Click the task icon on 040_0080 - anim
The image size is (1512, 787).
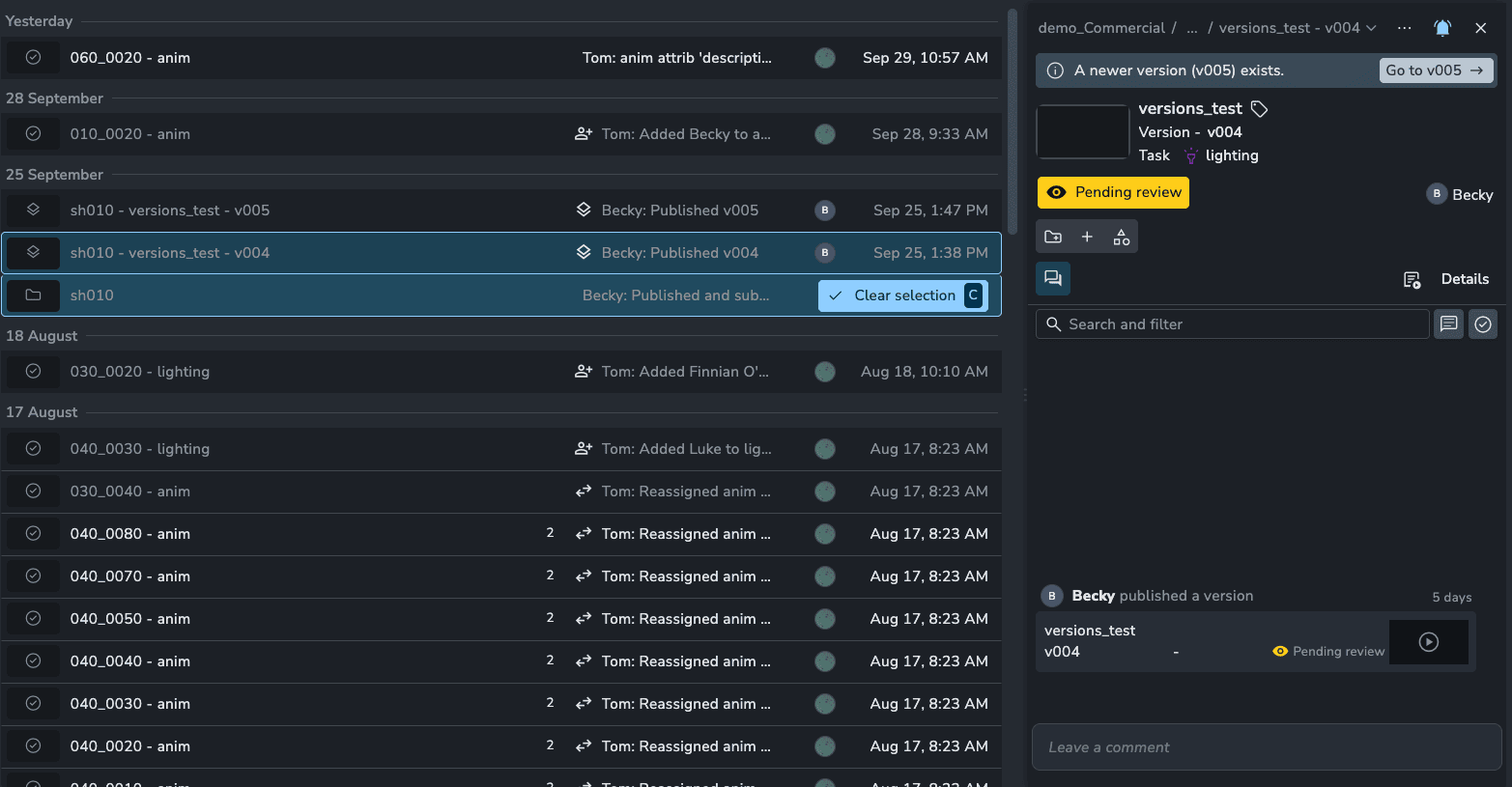(33, 534)
